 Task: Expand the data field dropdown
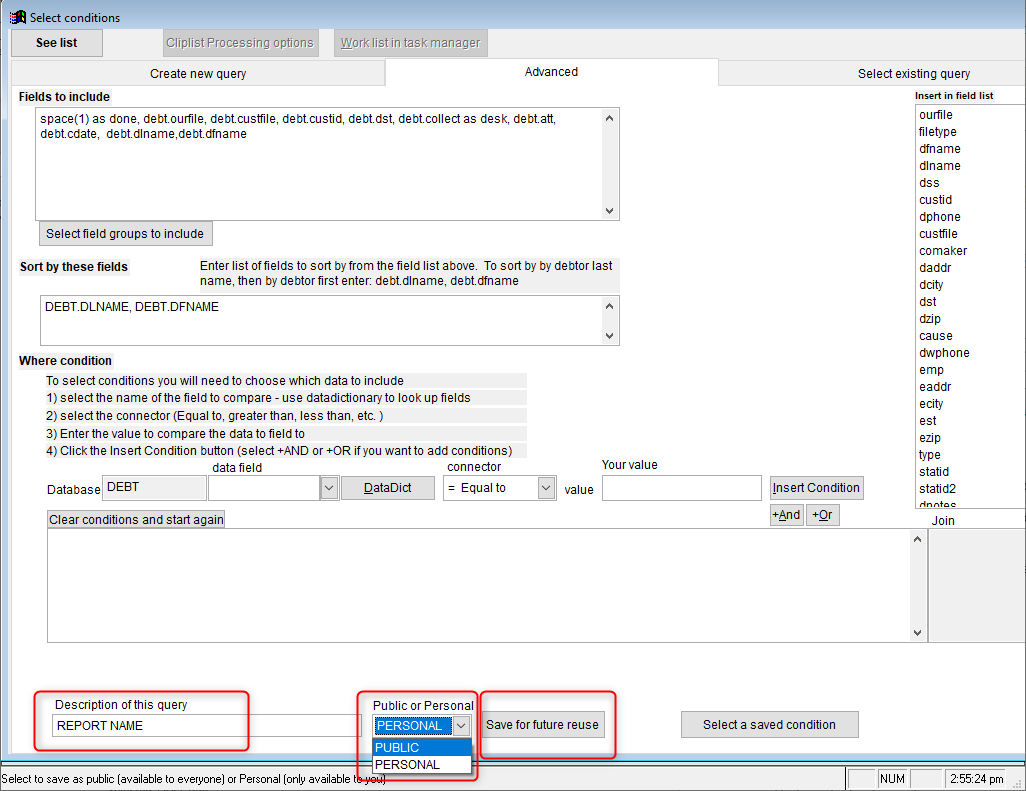point(329,488)
